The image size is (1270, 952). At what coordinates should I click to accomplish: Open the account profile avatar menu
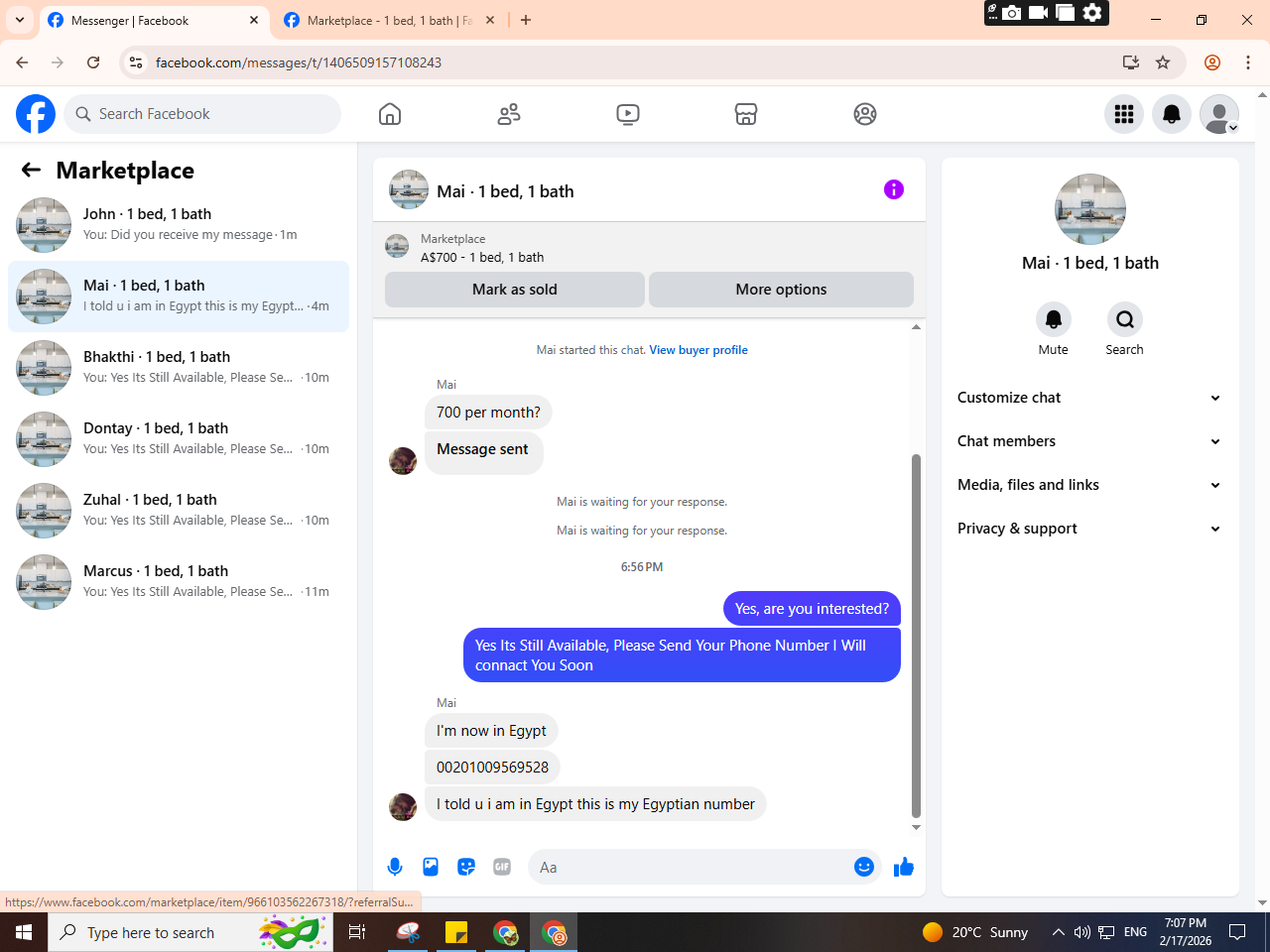pos(1219,114)
